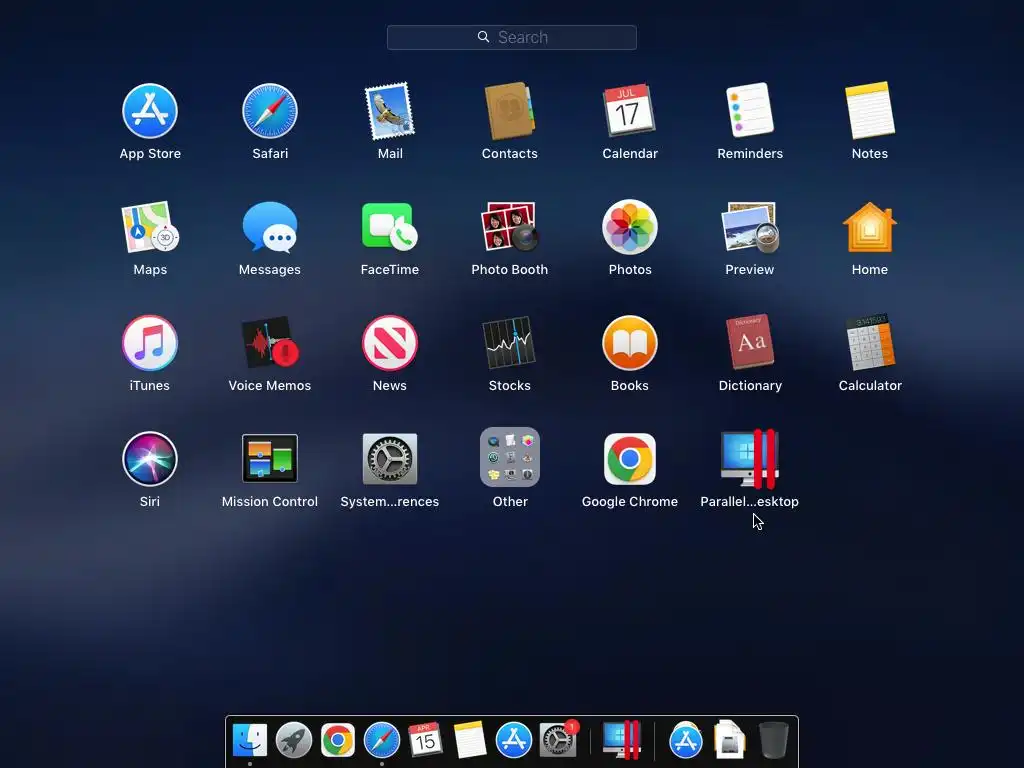The width and height of the screenshot is (1024, 768).
Task: Open System Preferences from Launchpad grid
Action: (x=390, y=458)
